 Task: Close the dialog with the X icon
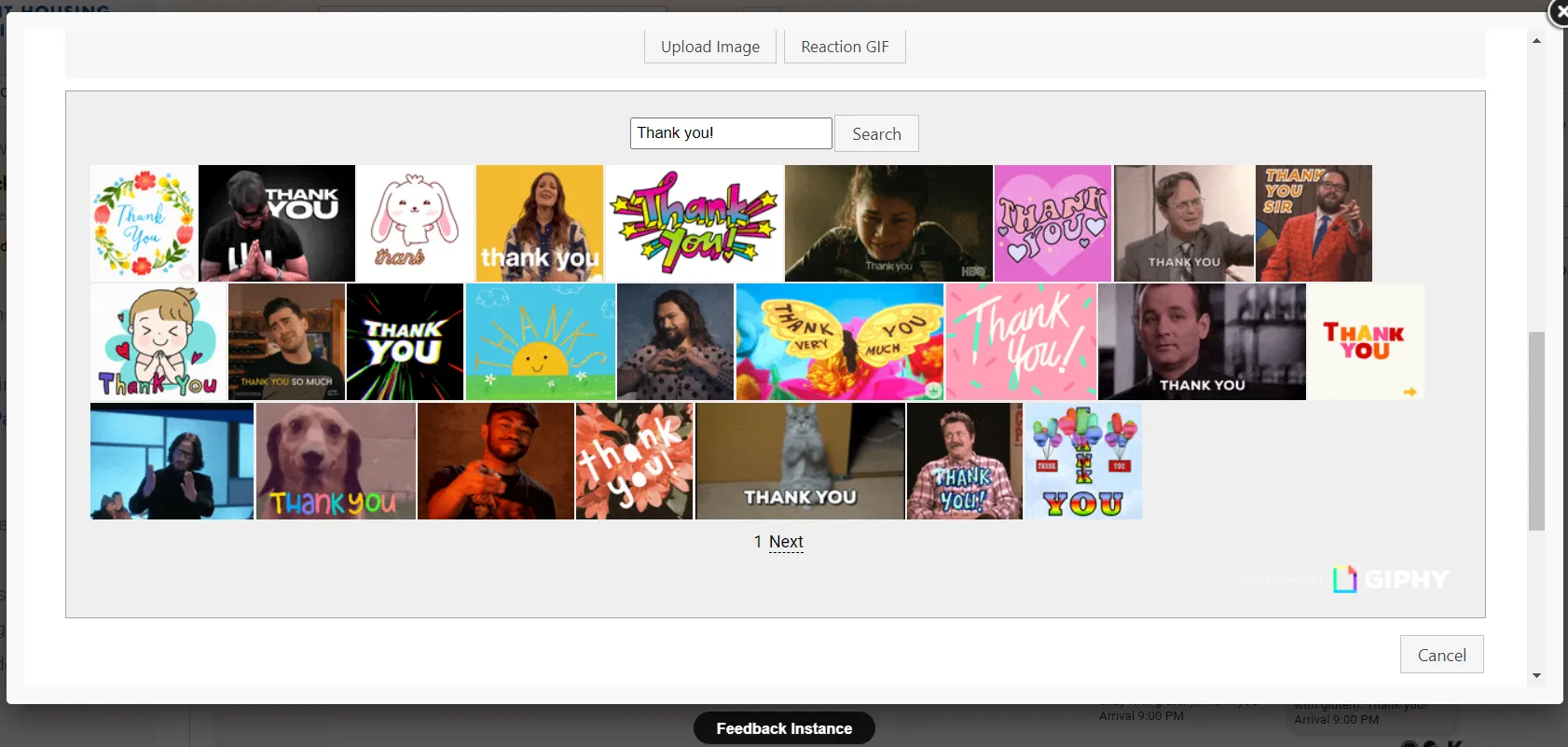click(x=1559, y=12)
